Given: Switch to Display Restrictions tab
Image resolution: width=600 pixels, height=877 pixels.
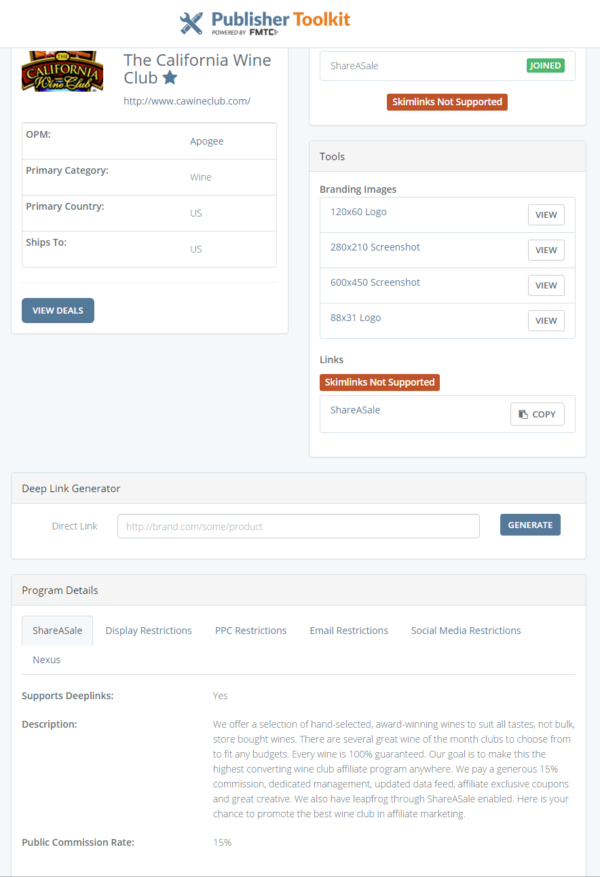Looking at the screenshot, I should pos(149,630).
